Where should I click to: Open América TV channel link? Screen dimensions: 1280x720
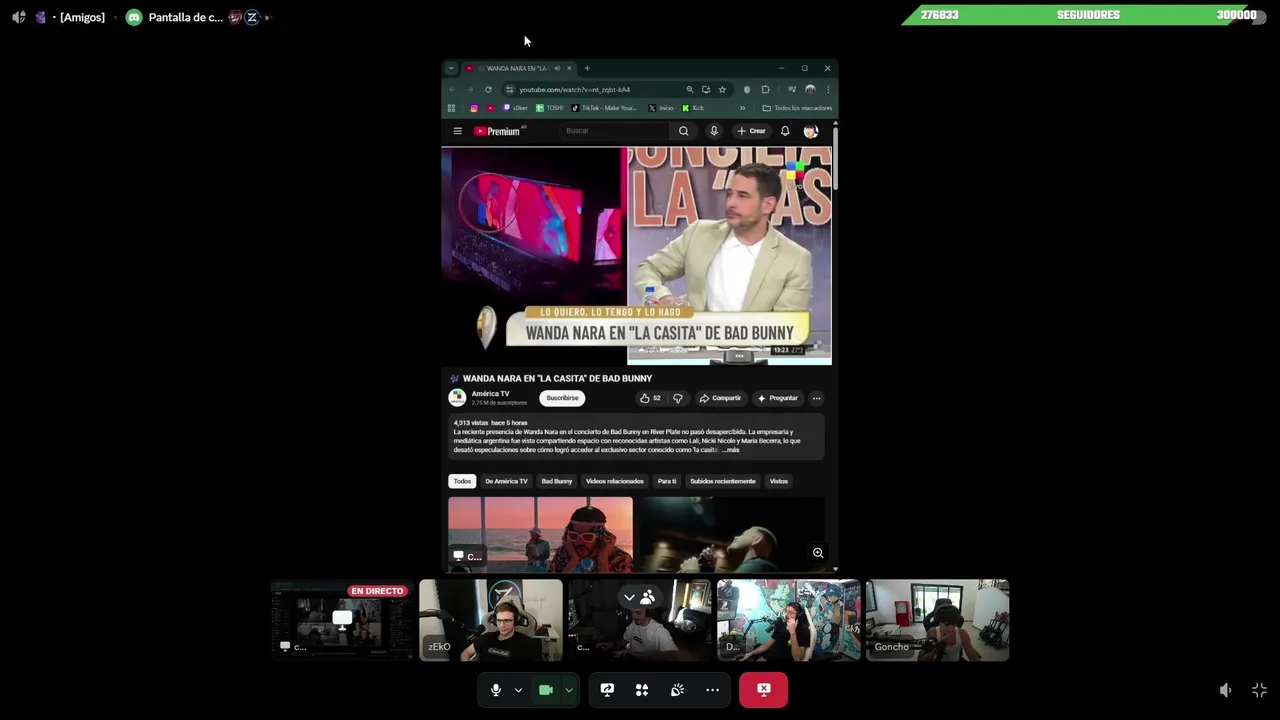(490, 394)
